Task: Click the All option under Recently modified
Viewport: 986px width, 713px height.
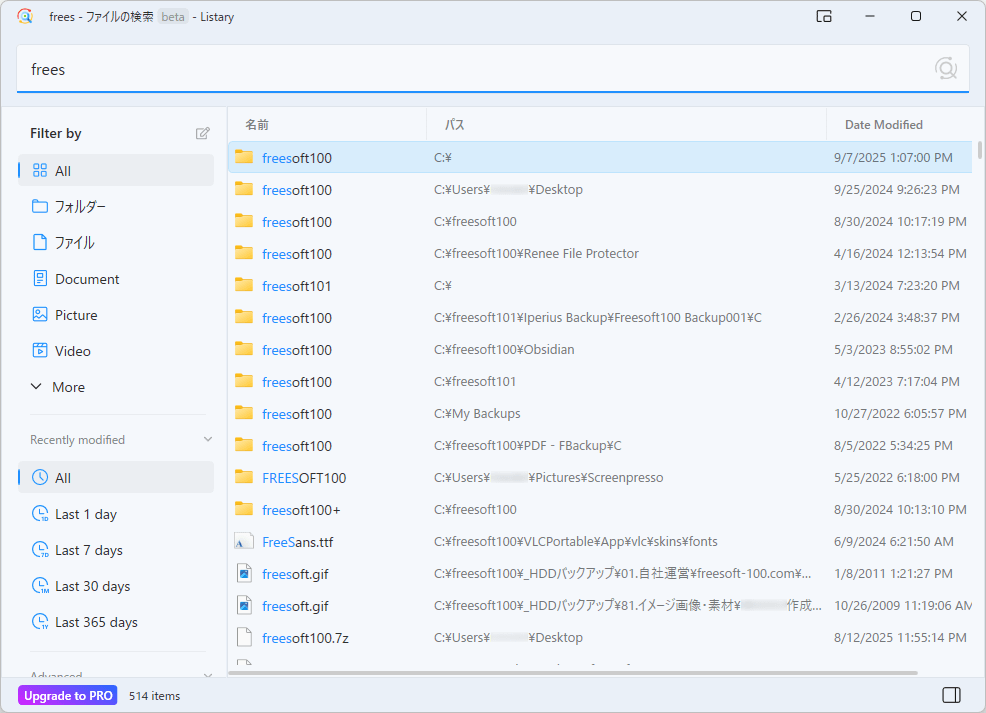Action: click(116, 477)
